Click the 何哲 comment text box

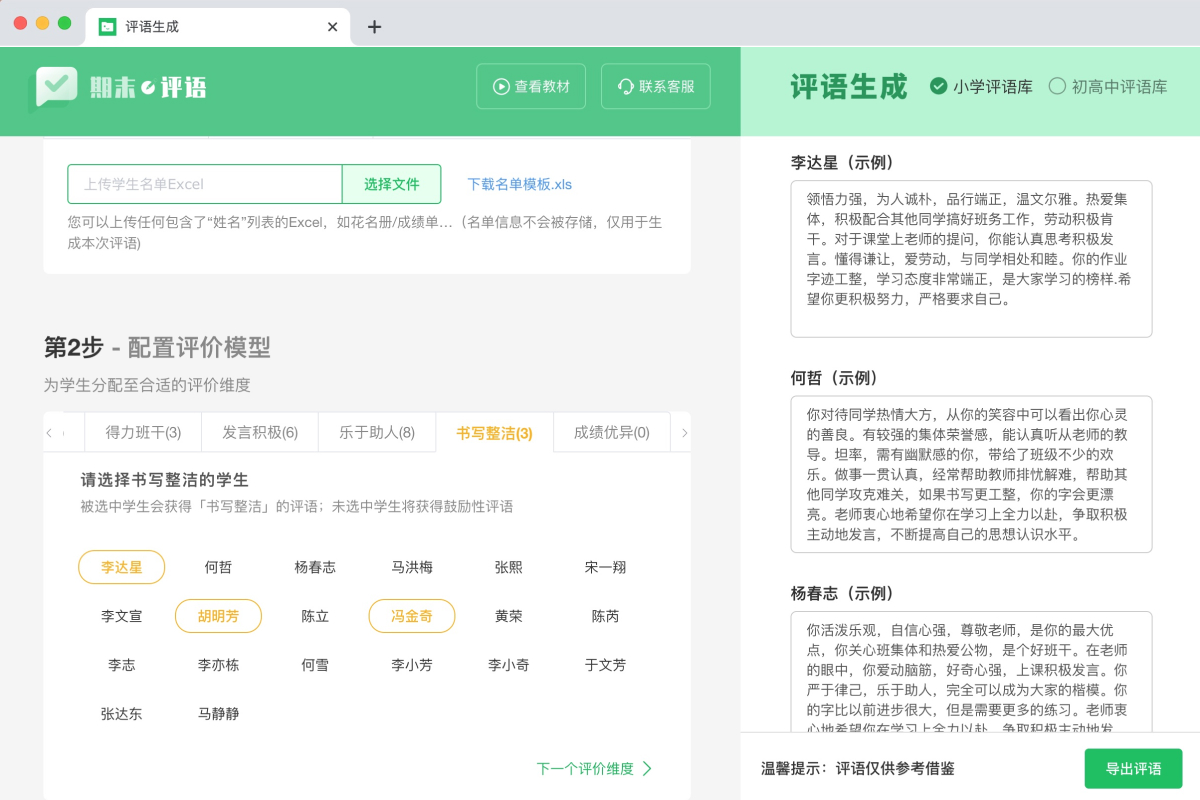tap(971, 474)
